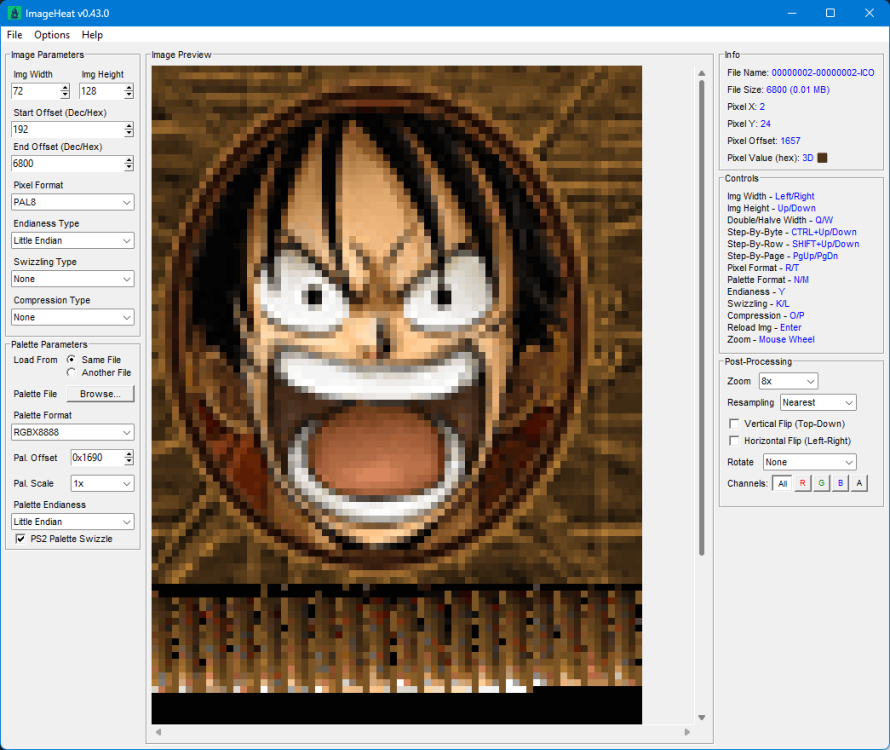Click the Luffy face image preview
This screenshot has width=890, height=750.
pos(397,395)
